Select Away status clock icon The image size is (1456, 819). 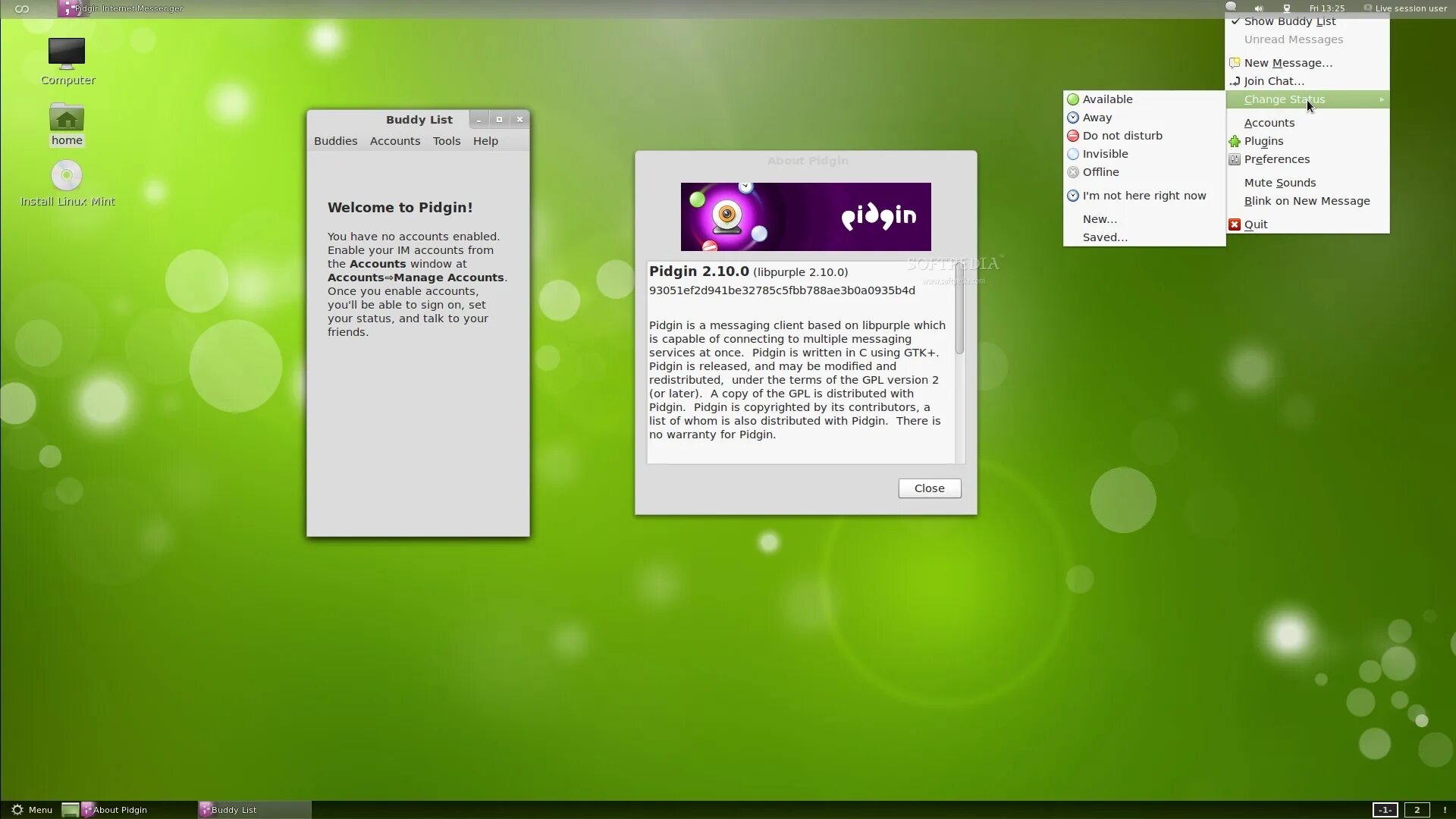1073,118
